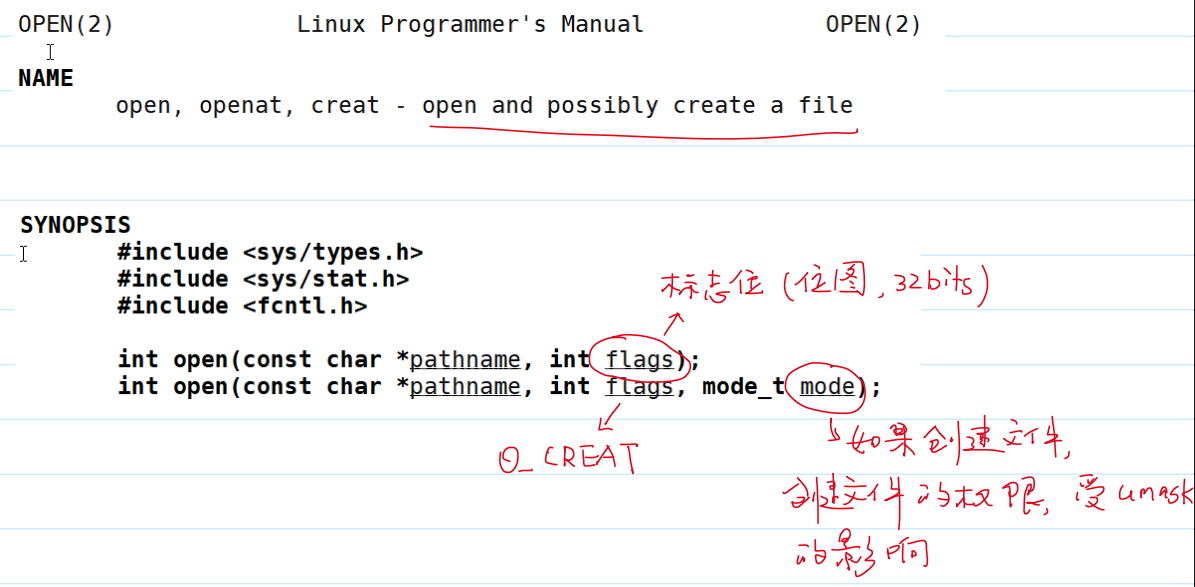Image resolution: width=1195 pixels, height=587 pixels.
Task: Select the SYNOPSIS section heading
Action: tap(75, 225)
